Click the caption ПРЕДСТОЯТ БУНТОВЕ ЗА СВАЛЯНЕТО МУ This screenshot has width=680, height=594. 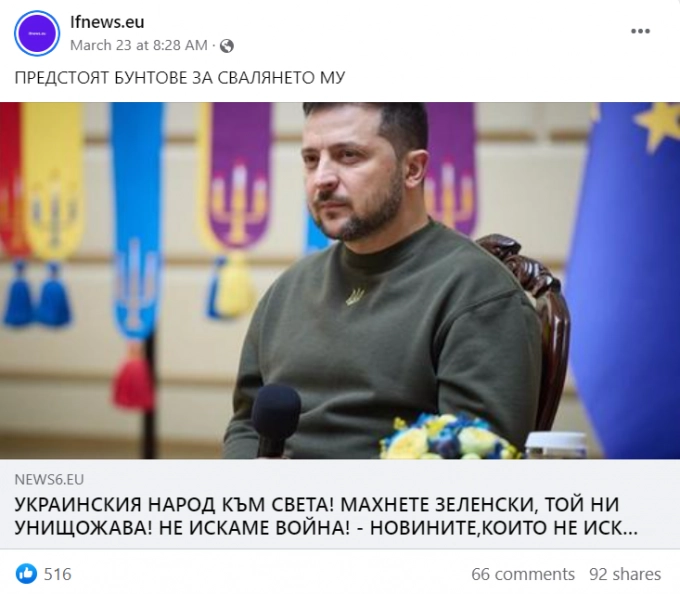(x=180, y=78)
